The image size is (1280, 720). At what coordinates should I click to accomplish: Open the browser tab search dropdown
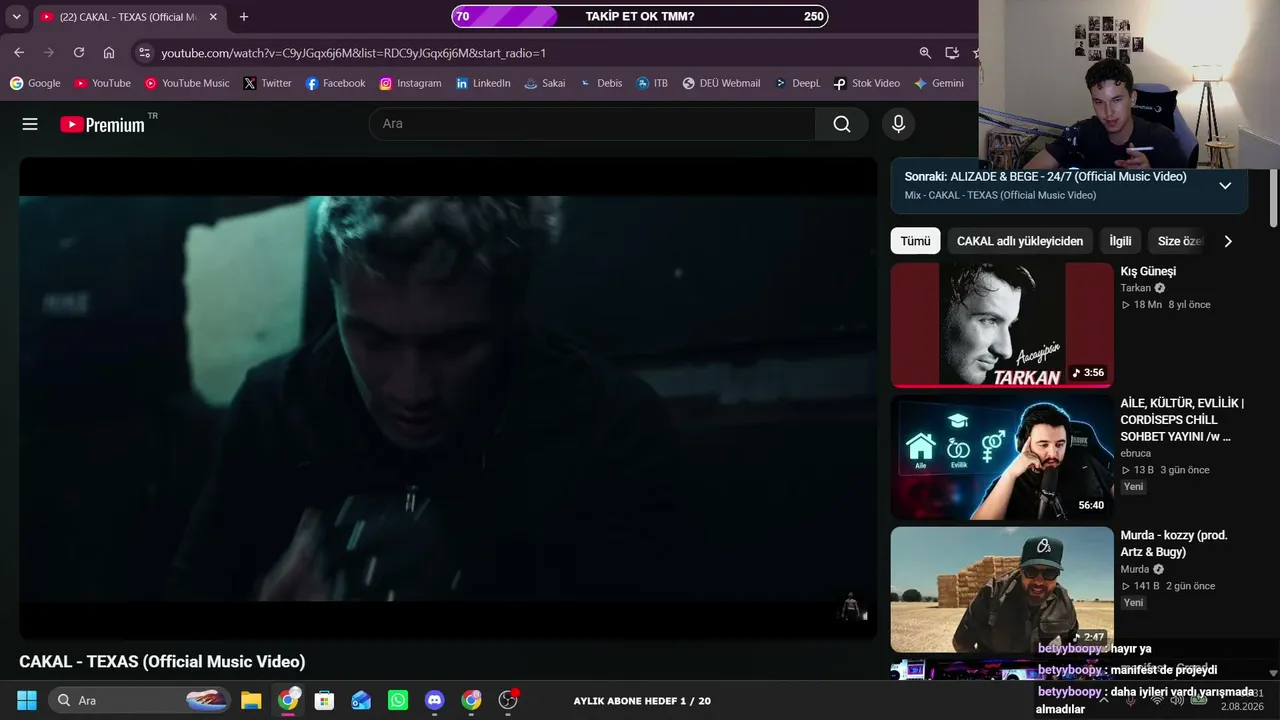[x=16, y=17]
